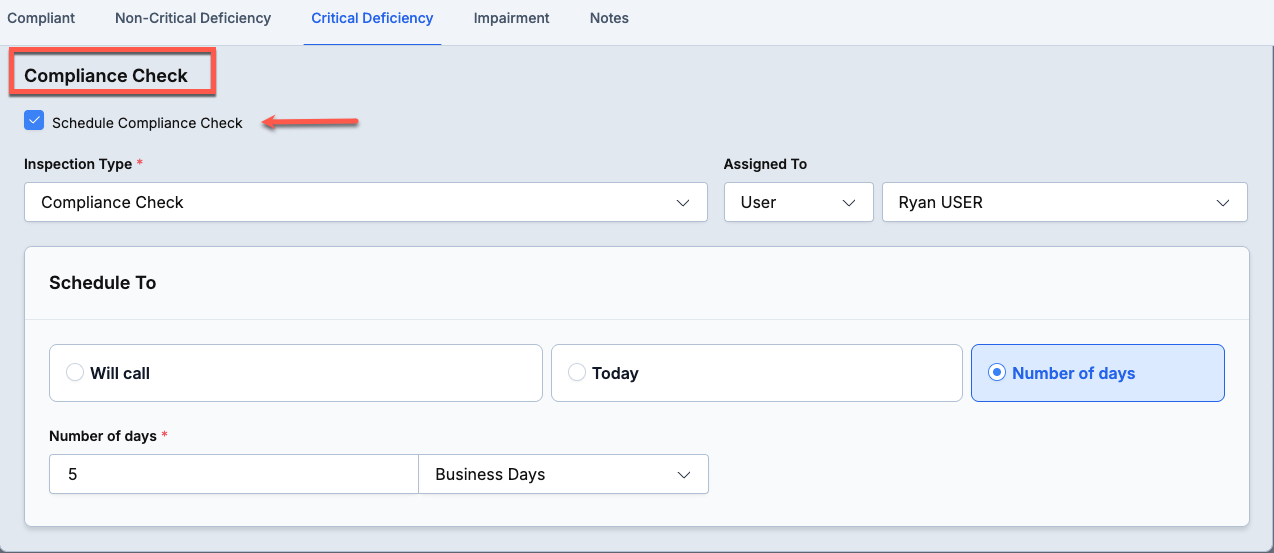Click chevron arrow in Inspection Type dropdown
The width and height of the screenshot is (1274, 553).
click(683, 203)
